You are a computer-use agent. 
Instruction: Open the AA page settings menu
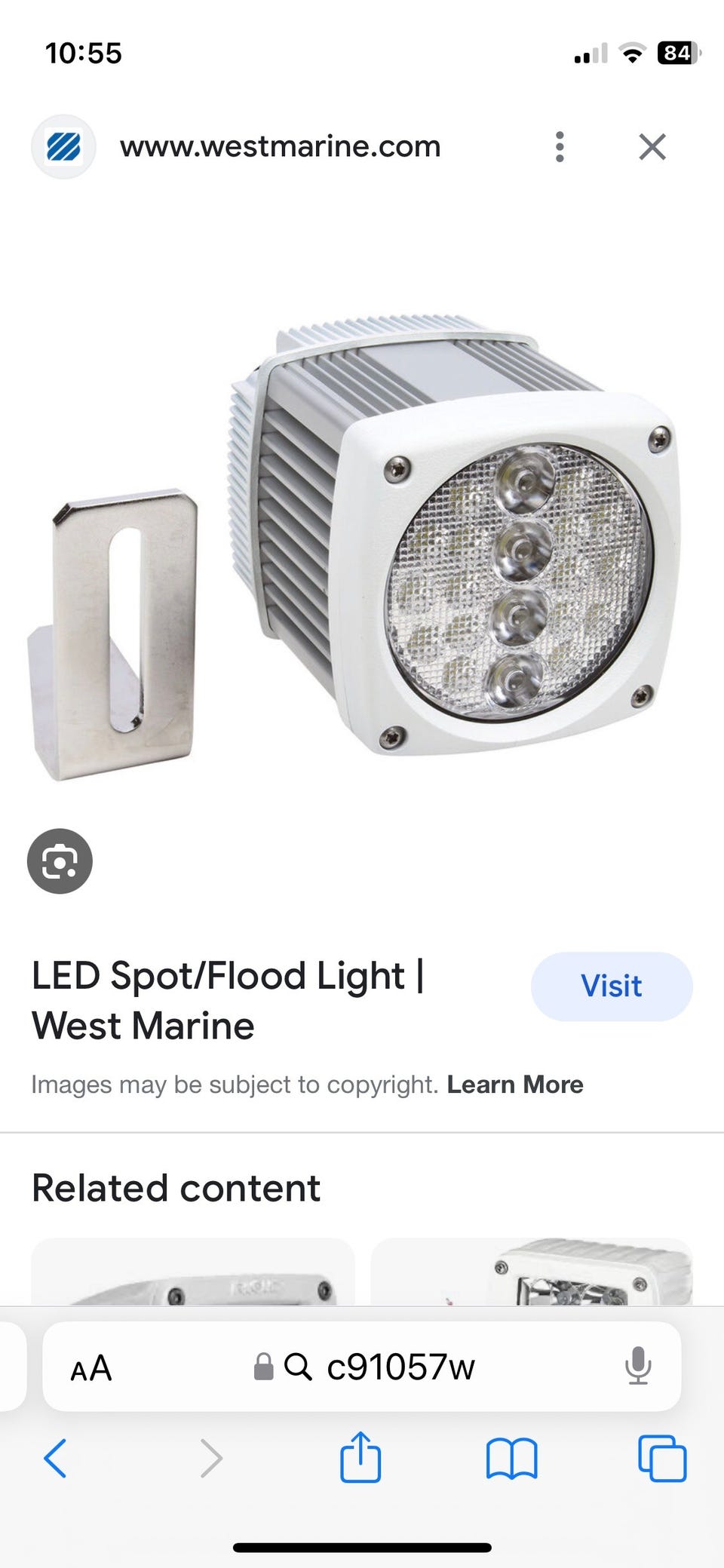pyautogui.click(x=91, y=1367)
